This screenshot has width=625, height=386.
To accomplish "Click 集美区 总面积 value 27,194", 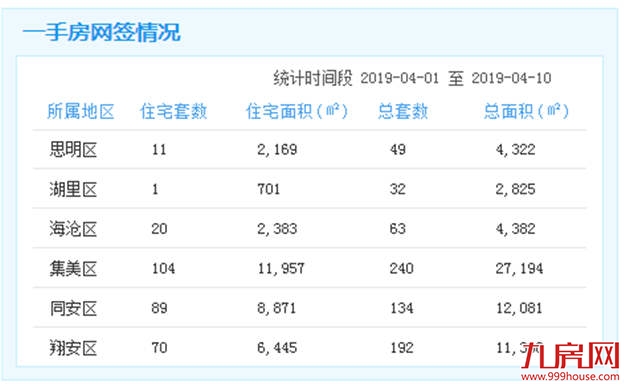I will pos(519,268).
